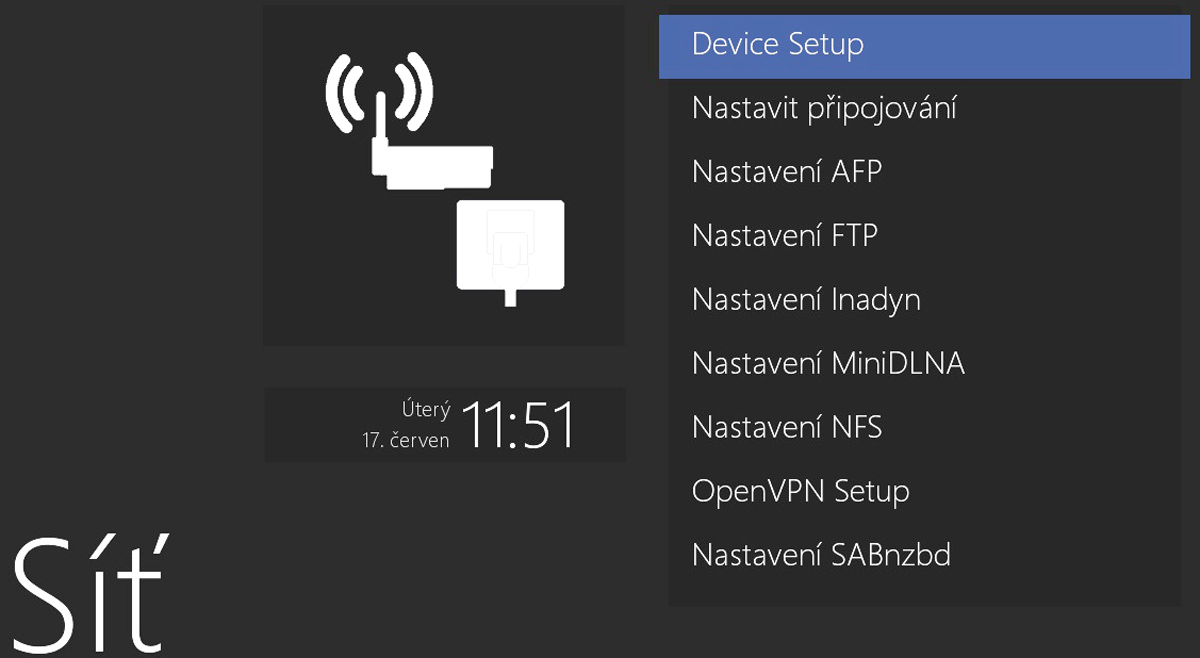
Task: Click the large Síť screen title
Action: pyautogui.click(x=90, y=595)
